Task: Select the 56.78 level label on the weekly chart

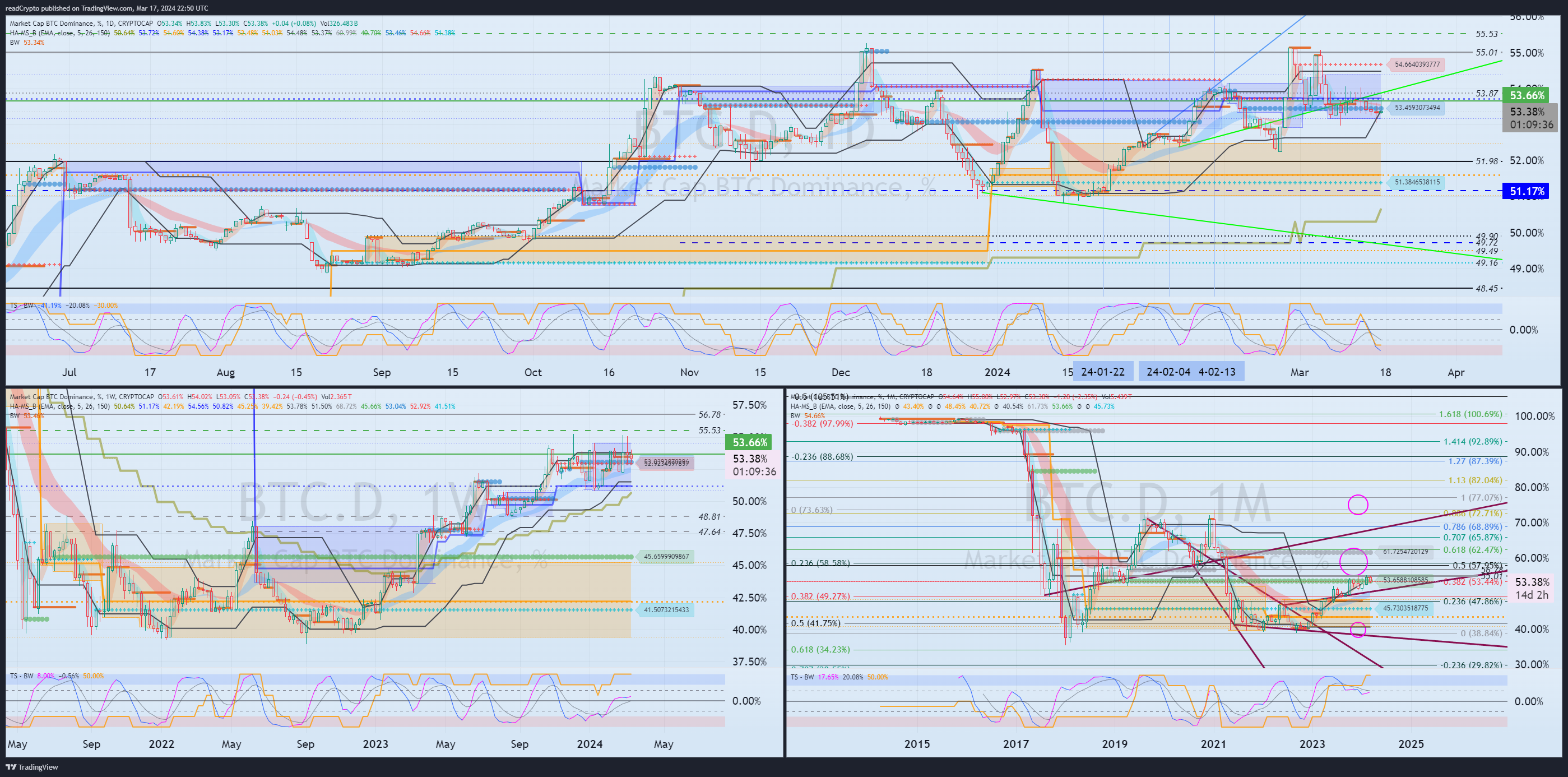Action: point(709,415)
